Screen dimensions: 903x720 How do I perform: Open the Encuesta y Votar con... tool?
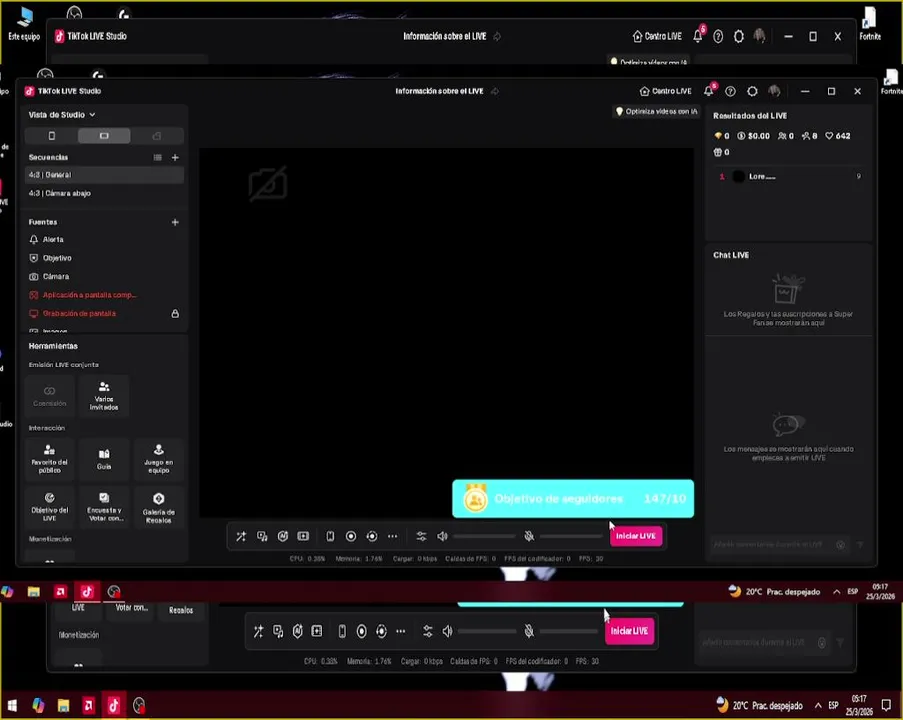click(x=104, y=507)
